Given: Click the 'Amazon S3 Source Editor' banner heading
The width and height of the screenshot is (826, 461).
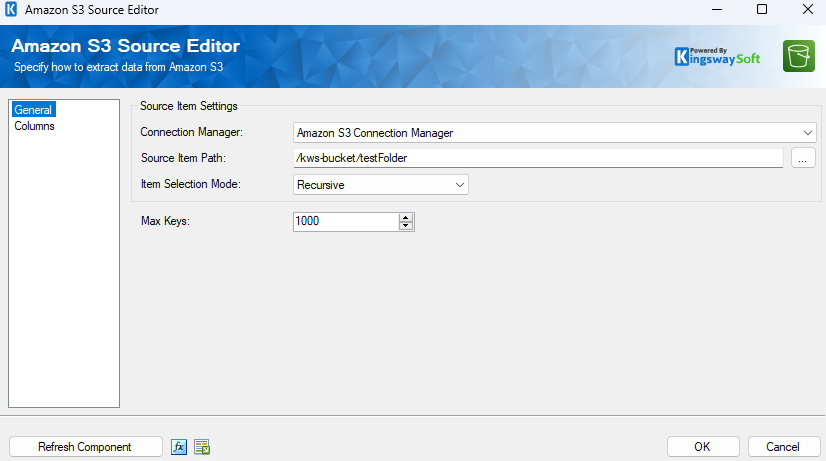Looking at the screenshot, I should point(125,46).
